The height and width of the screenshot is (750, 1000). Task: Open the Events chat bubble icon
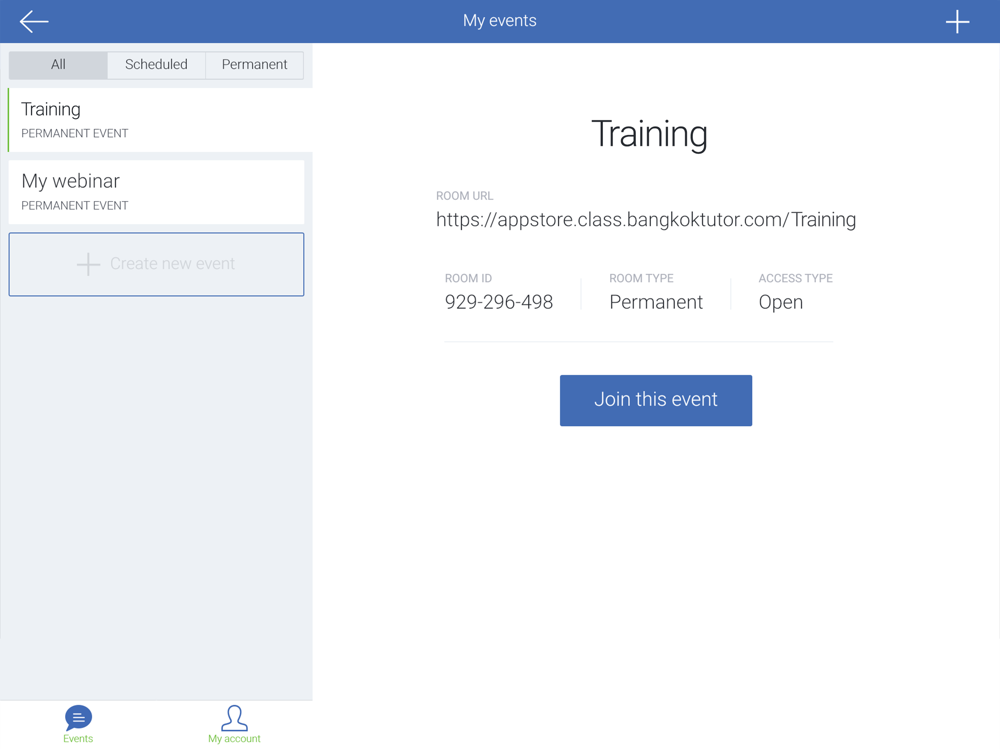78,717
